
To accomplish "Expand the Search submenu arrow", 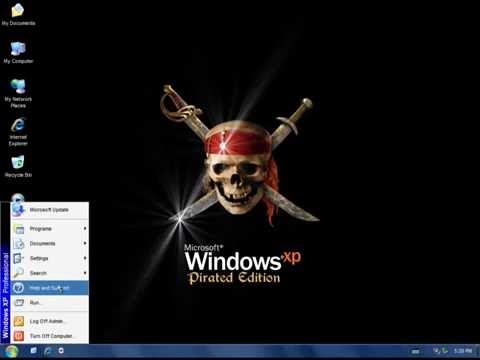I will pyautogui.click(x=85, y=273).
